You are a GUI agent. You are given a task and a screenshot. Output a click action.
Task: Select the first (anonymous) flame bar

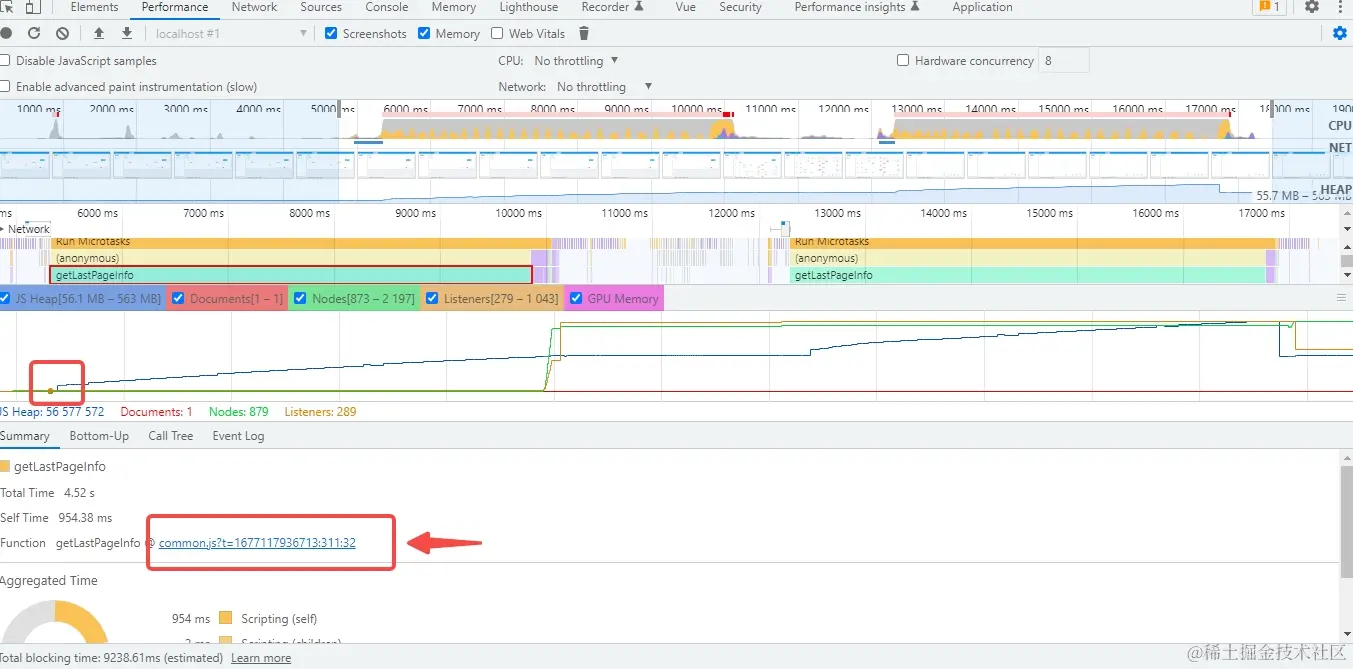click(x=290, y=258)
